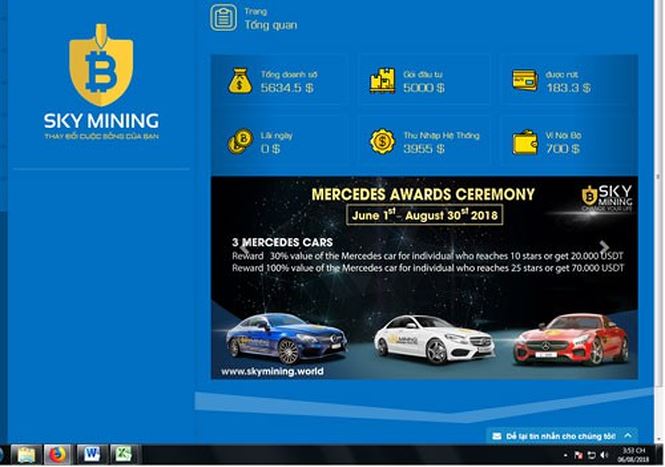Click the Sky Mining shield logo
665x467 pixels.
pyautogui.click(x=101, y=65)
